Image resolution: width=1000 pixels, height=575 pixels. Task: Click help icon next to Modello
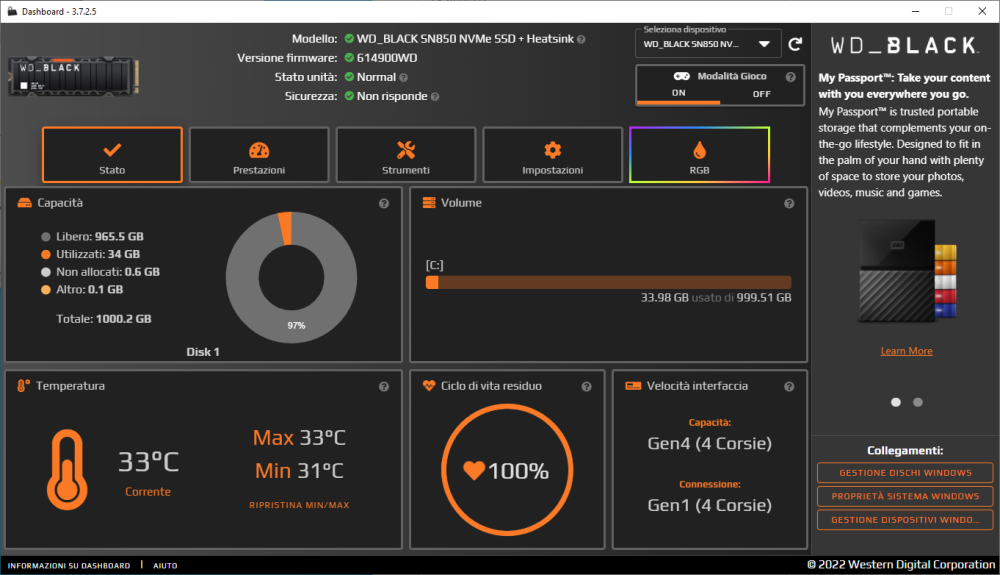(581, 40)
